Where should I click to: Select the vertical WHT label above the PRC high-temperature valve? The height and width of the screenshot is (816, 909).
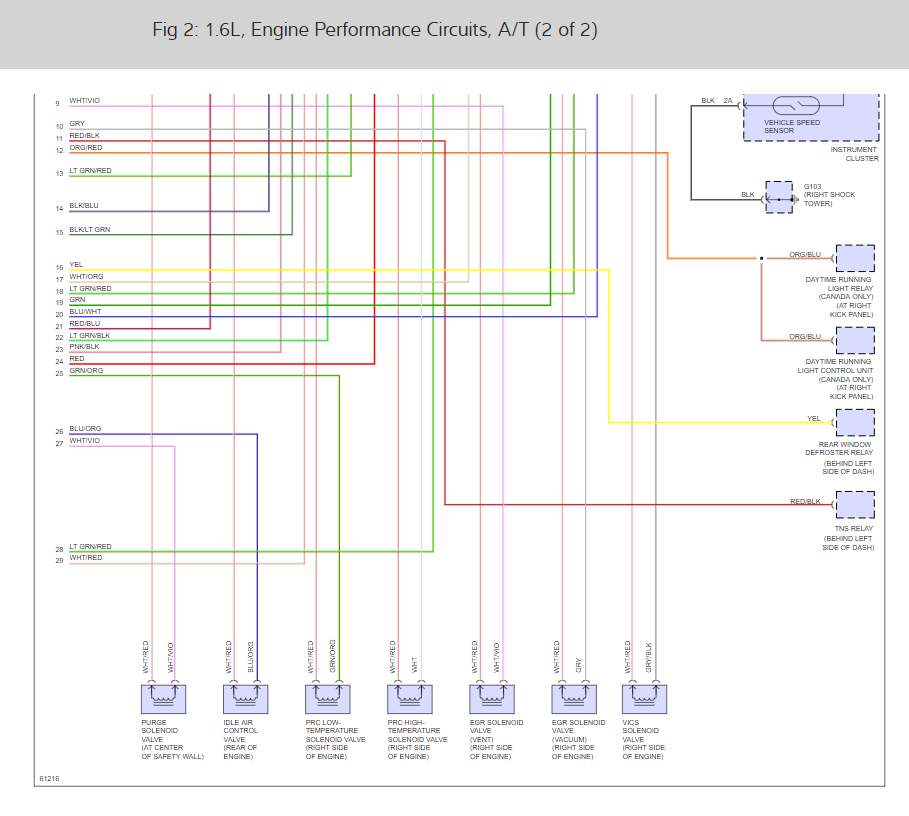tap(414, 665)
